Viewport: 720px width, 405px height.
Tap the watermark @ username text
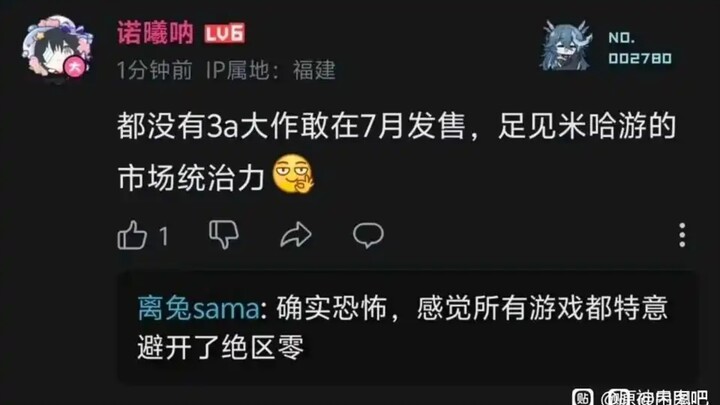coord(655,397)
